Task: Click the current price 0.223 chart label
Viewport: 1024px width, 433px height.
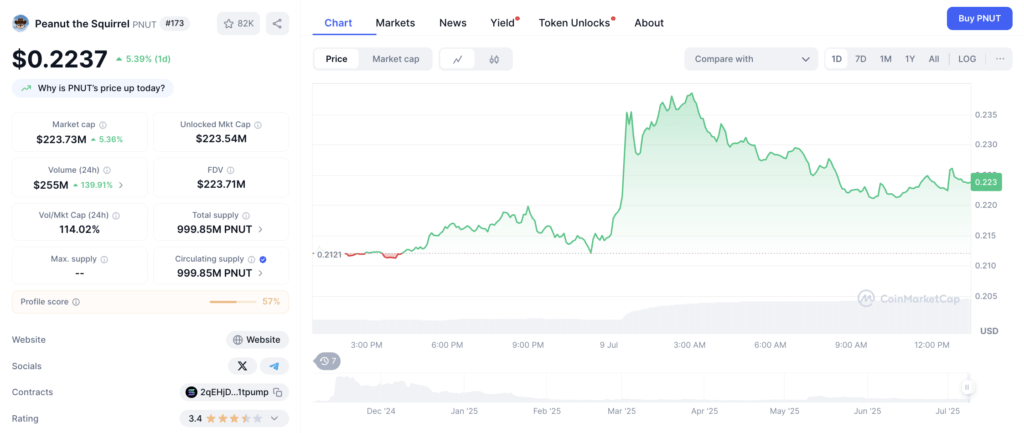Action: click(x=986, y=182)
